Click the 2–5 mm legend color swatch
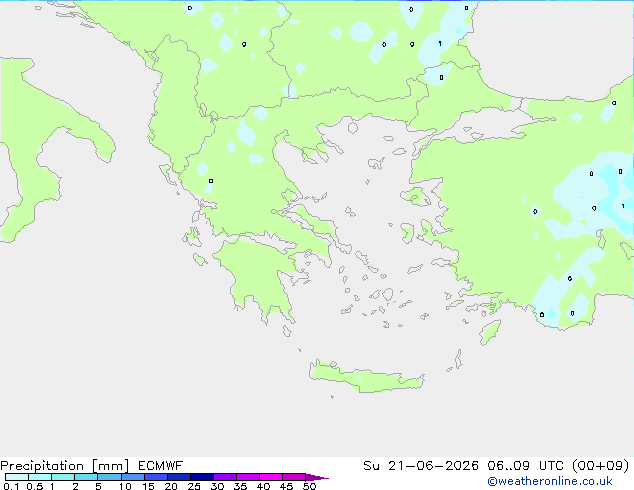The height and width of the screenshot is (490, 634). [x=86, y=477]
